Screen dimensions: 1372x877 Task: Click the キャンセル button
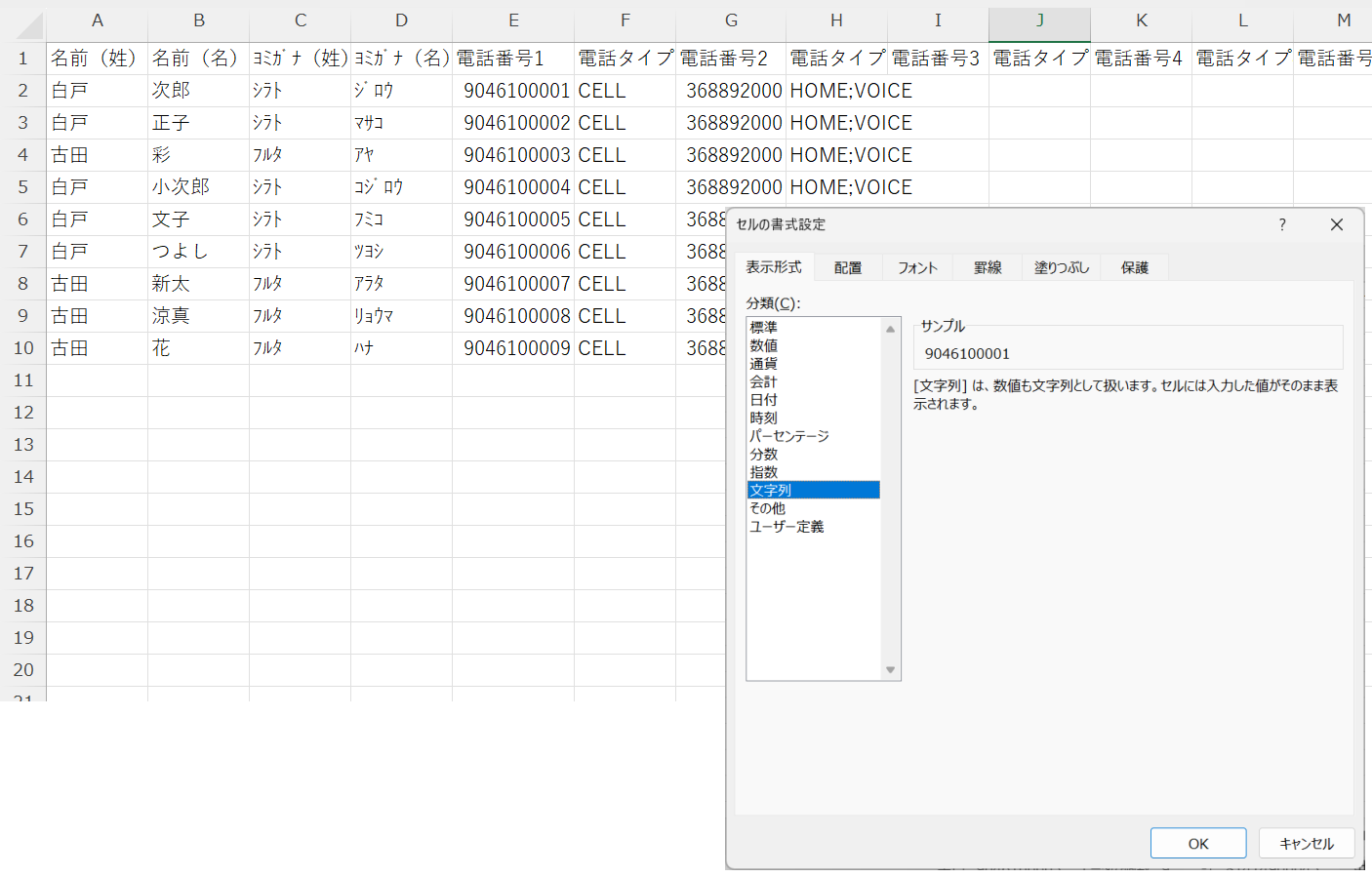tap(1307, 844)
